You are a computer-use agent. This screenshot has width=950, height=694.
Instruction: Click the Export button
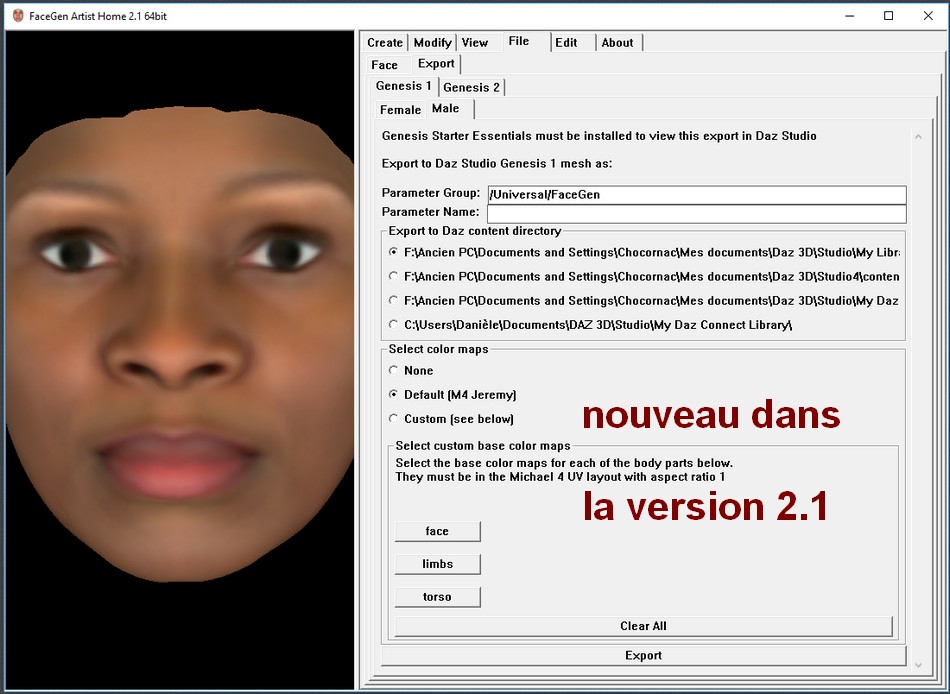point(643,655)
